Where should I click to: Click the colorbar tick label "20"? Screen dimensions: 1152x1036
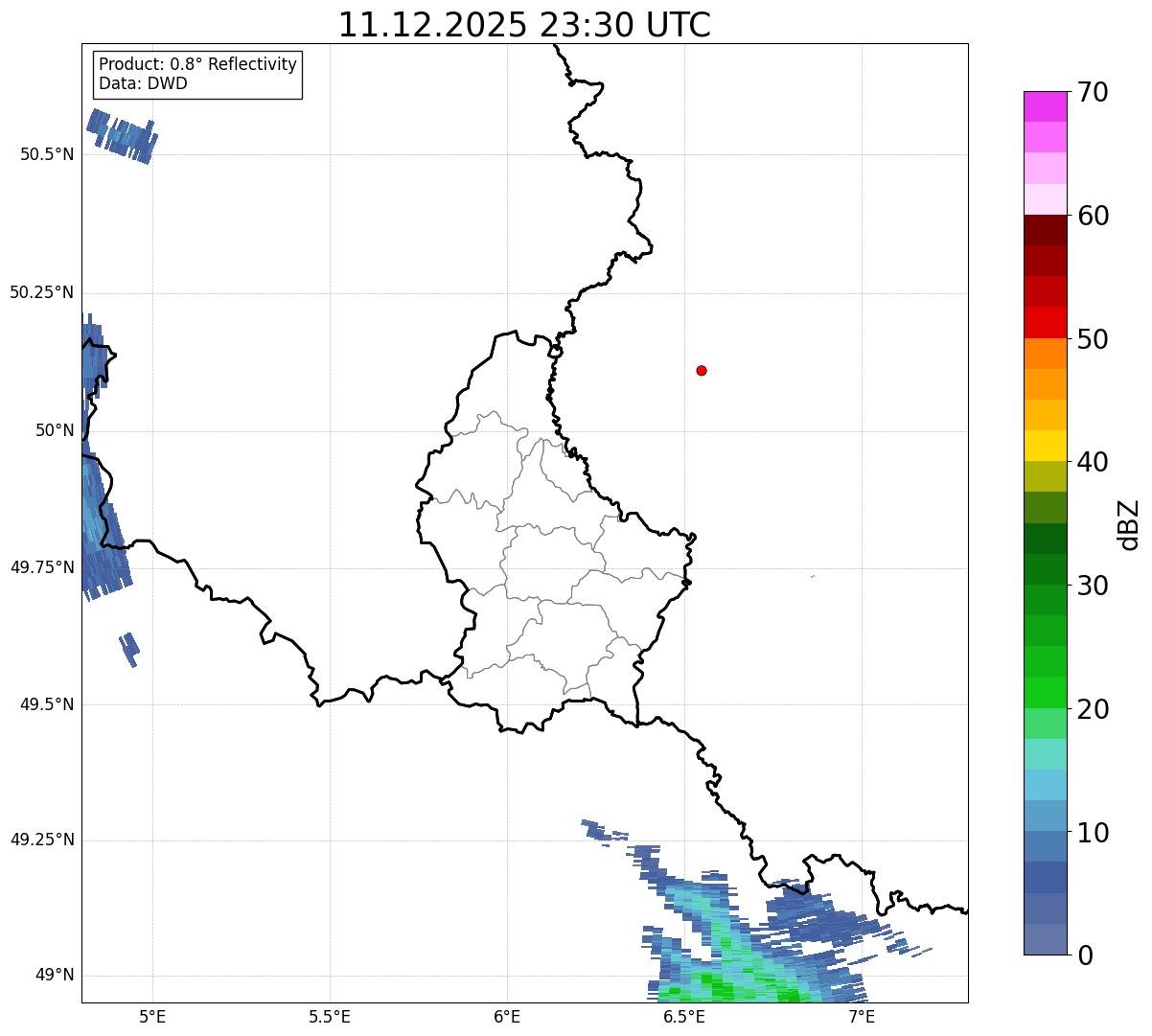[1092, 709]
